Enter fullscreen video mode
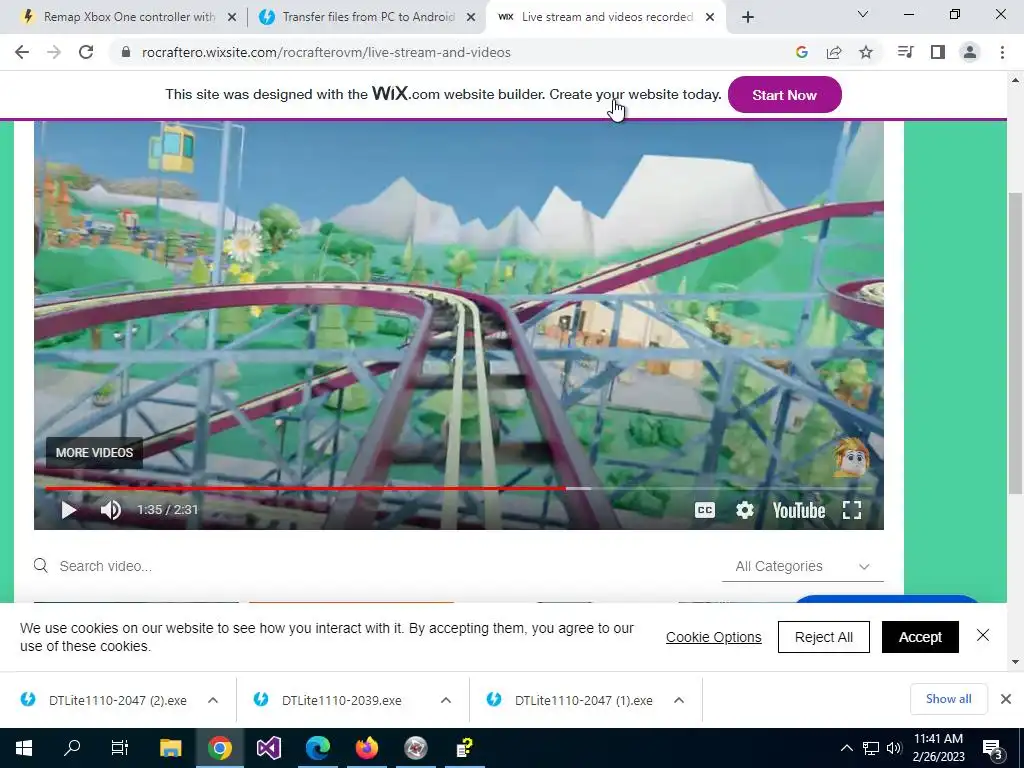1024x768 pixels. 852,510
